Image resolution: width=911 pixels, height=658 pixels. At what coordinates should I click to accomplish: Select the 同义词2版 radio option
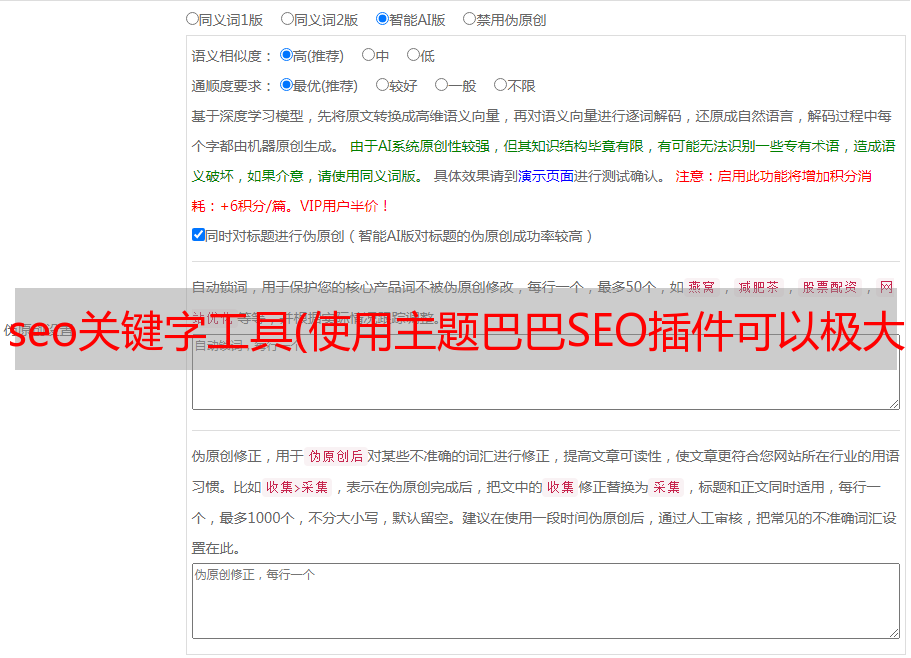click(x=287, y=19)
